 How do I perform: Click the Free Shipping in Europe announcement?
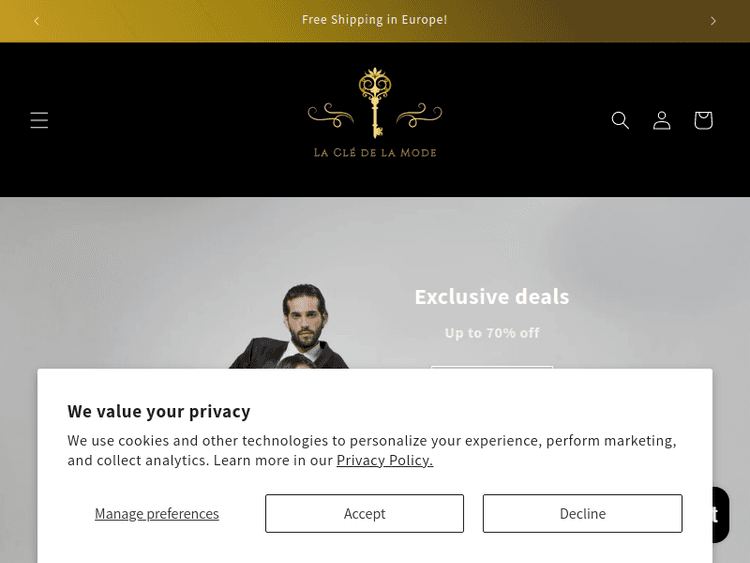[x=375, y=20]
